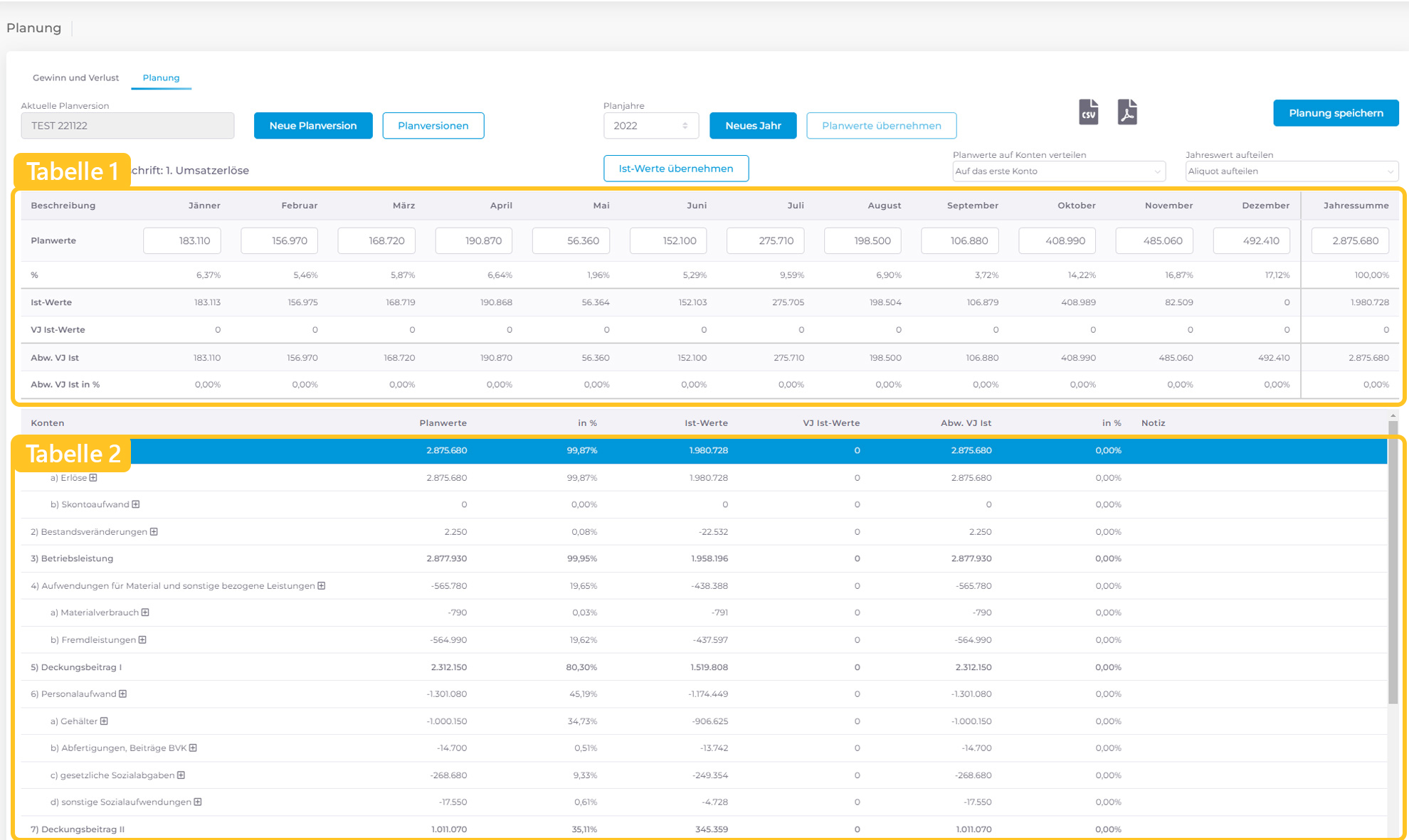The height and width of the screenshot is (840, 1409).
Task: Expand a) Gehälter accounts
Action: pyautogui.click(x=104, y=721)
